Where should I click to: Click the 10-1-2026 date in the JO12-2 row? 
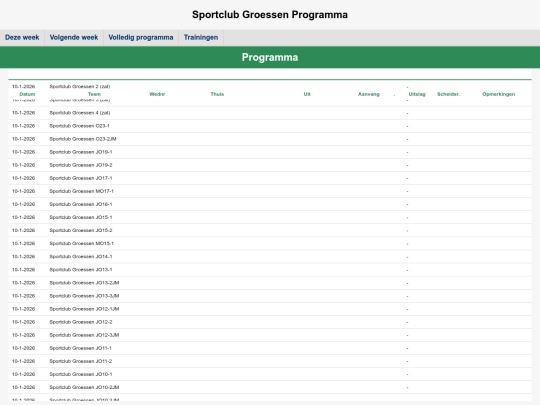pyautogui.click(x=23, y=322)
